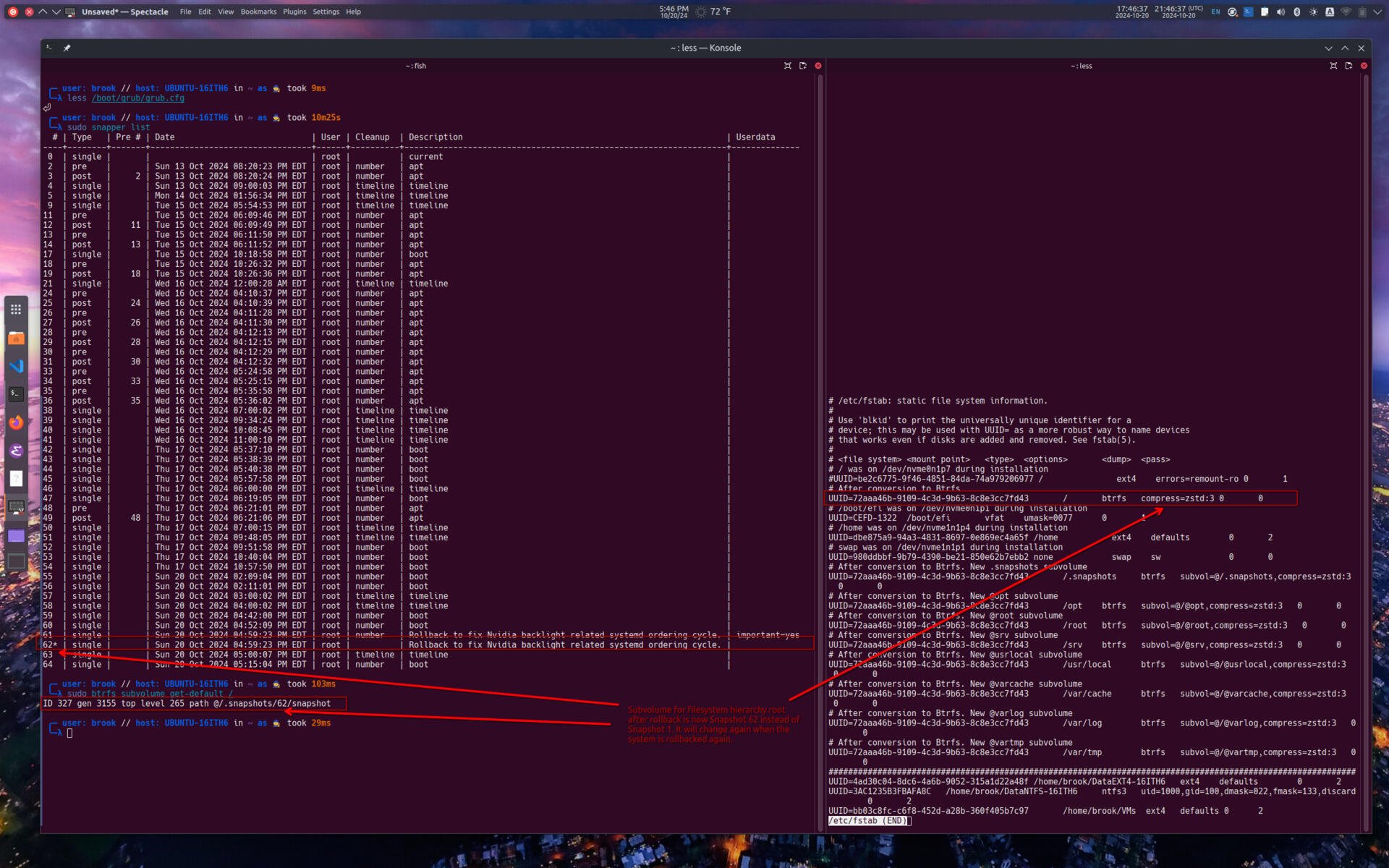The height and width of the screenshot is (868, 1389).
Task: Click the less pane vertical scrollbar
Action: pos(1366,452)
